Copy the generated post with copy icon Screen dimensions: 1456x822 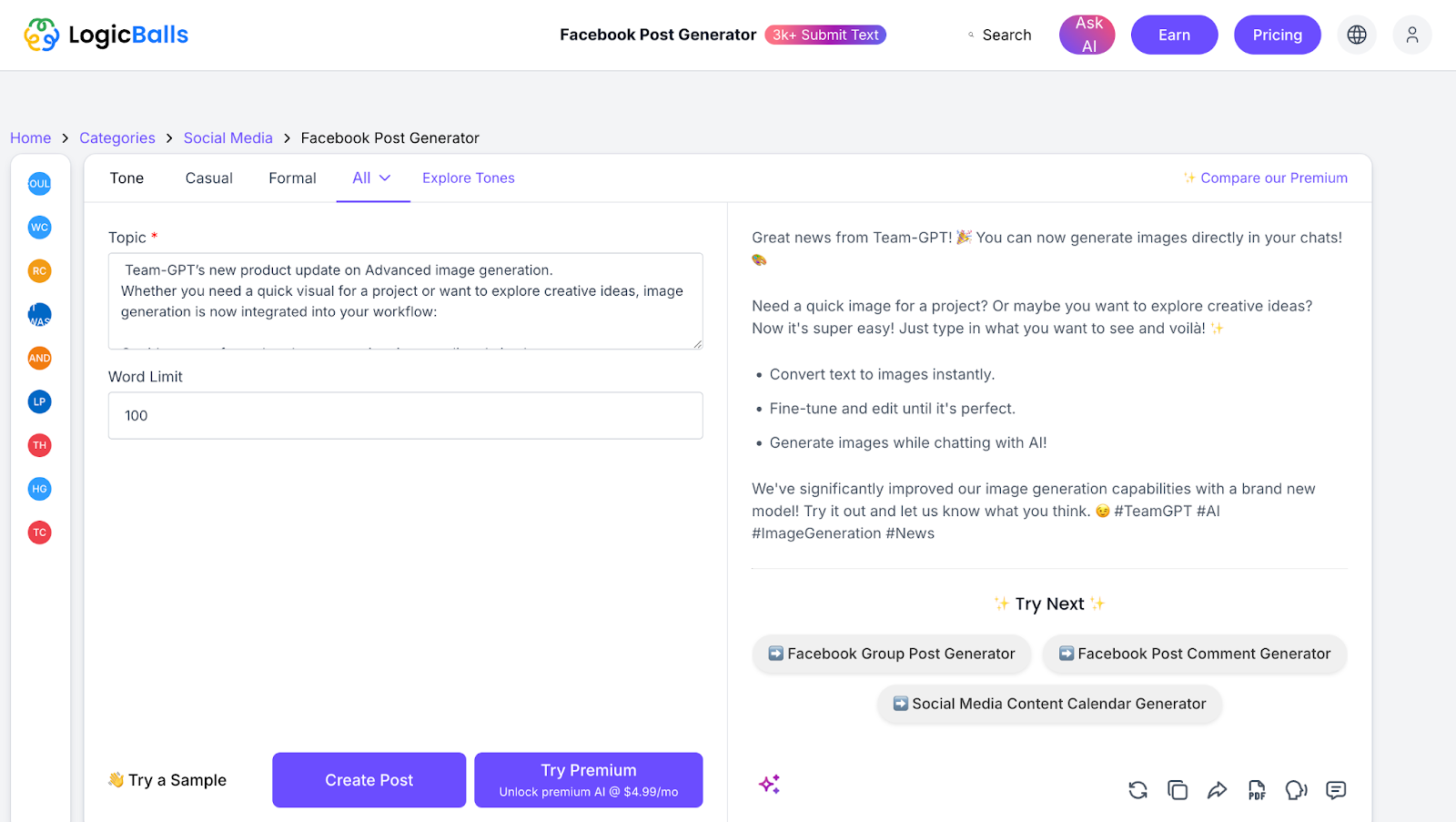[x=1178, y=790]
